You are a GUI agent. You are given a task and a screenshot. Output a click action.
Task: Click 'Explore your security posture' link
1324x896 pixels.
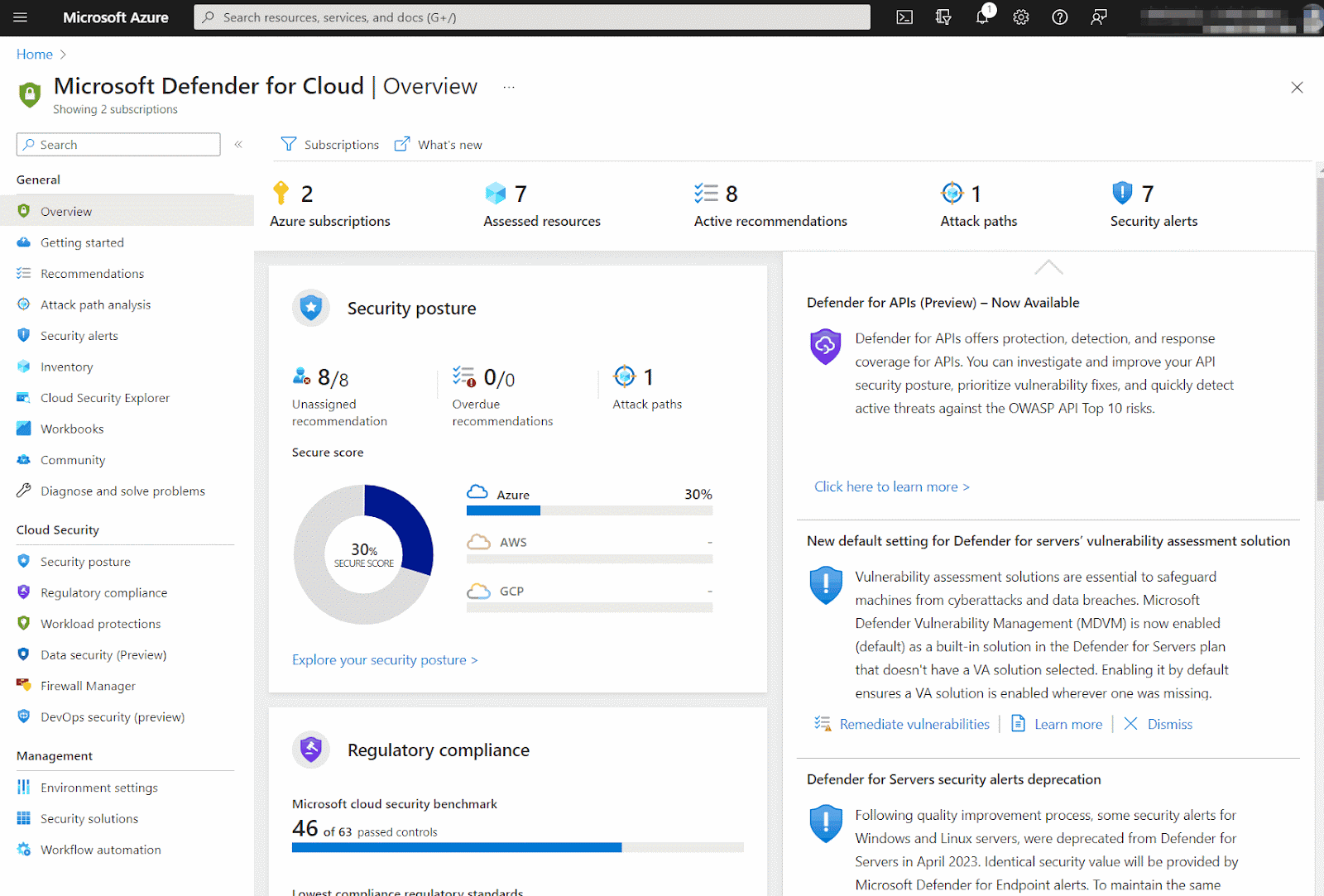pyautogui.click(x=385, y=659)
